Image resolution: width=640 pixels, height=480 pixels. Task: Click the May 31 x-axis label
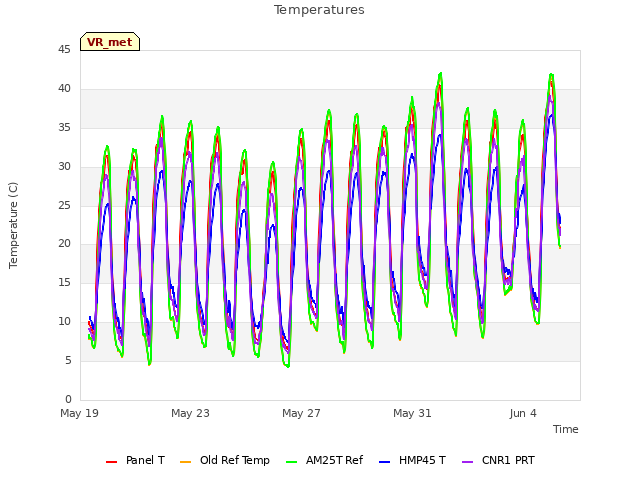tap(412, 413)
